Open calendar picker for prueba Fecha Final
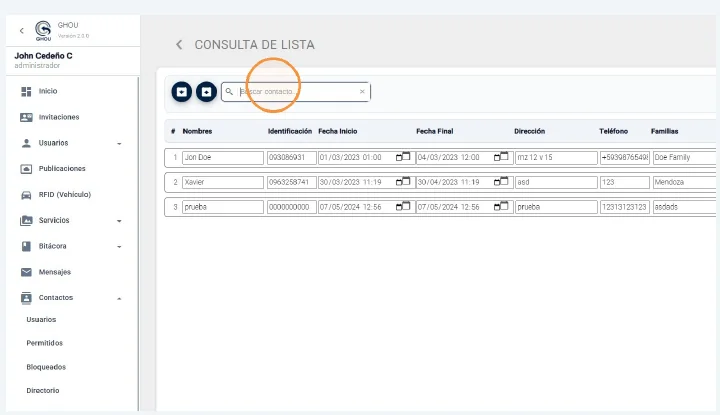Screen dimensions: 720x415 [x=501, y=207]
